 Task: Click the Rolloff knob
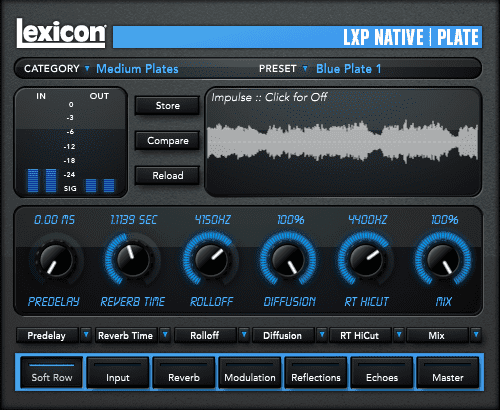pos(211,260)
